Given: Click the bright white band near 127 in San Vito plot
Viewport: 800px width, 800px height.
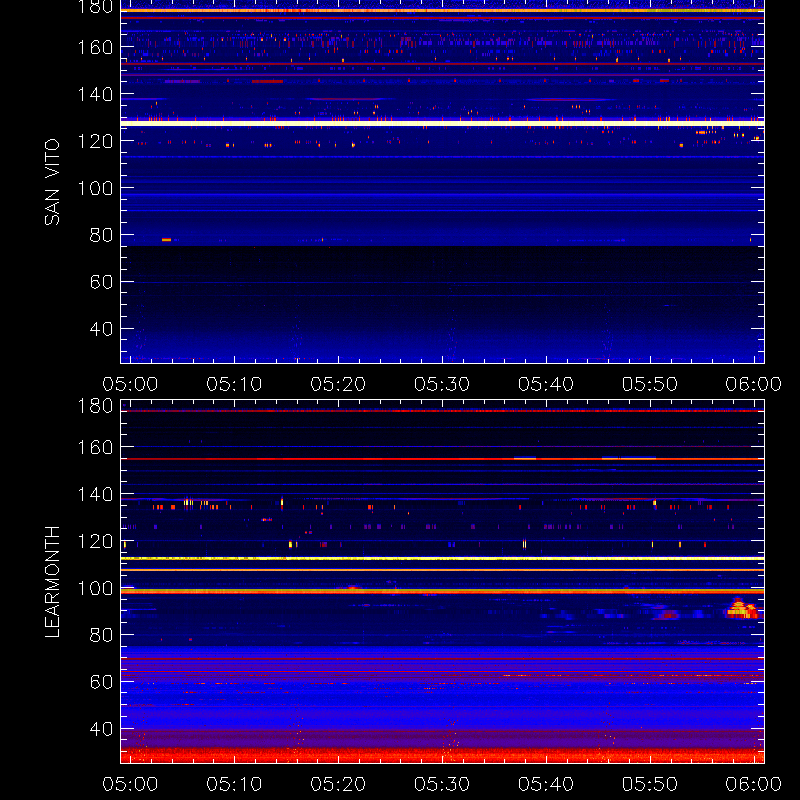Looking at the screenshot, I should point(442,123).
